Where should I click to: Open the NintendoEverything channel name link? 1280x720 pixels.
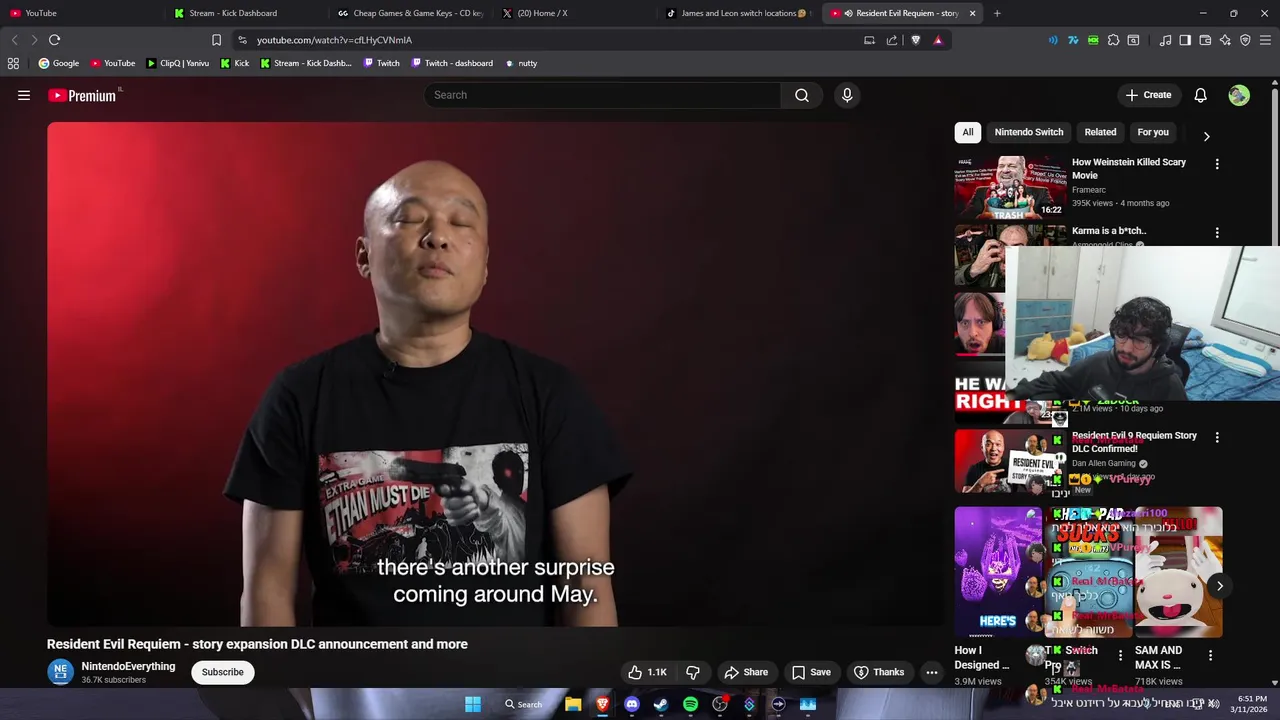(x=128, y=666)
